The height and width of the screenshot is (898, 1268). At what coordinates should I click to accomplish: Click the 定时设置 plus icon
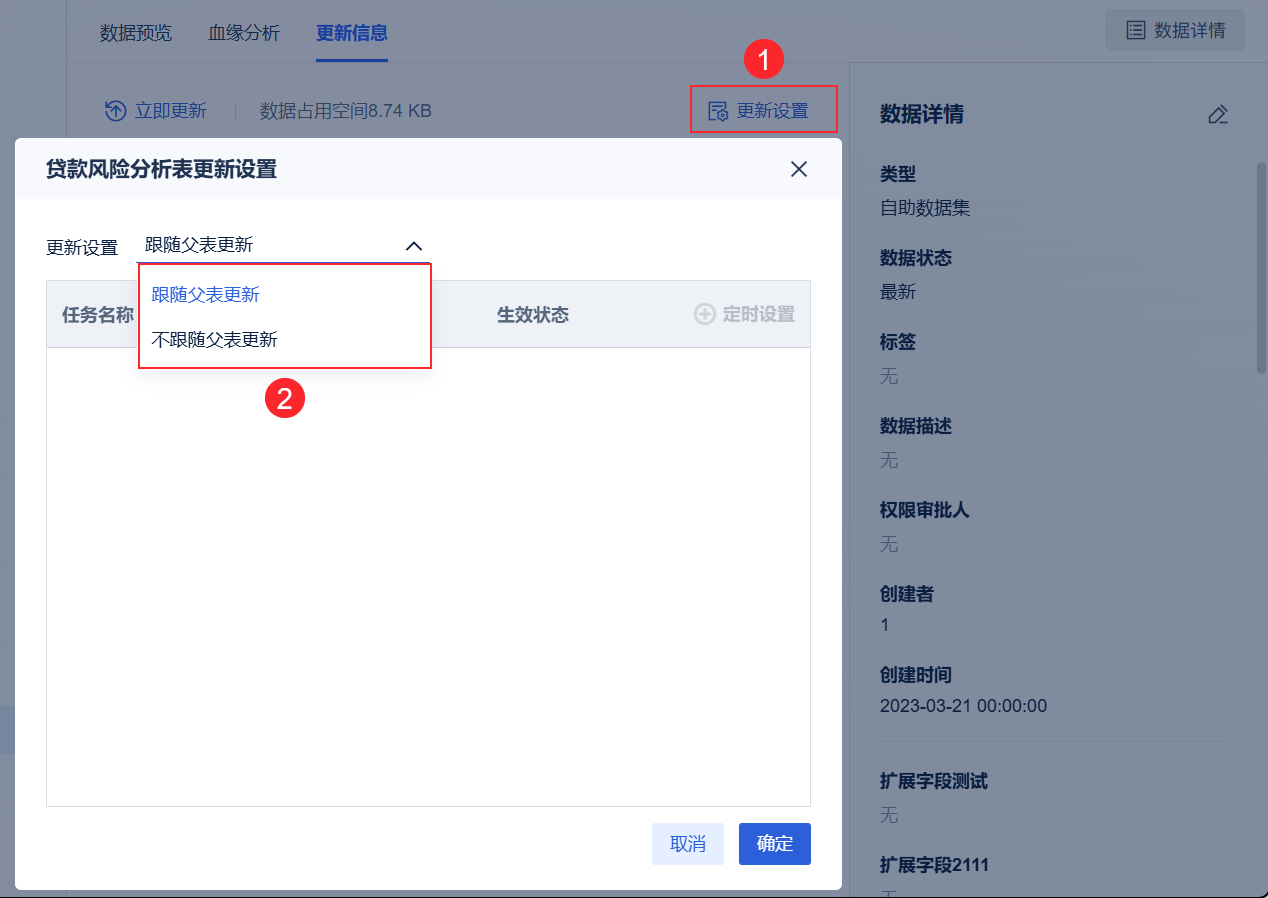[x=705, y=314]
